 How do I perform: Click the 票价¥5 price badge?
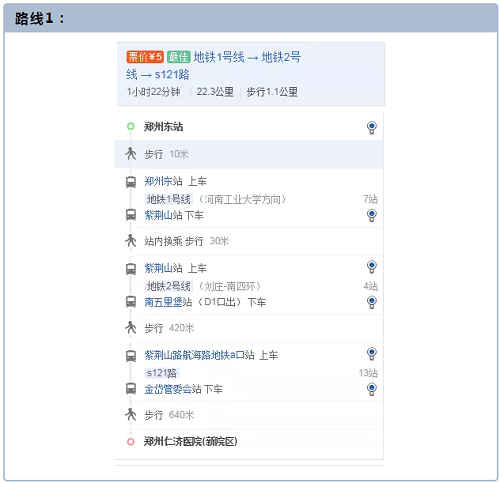pyautogui.click(x=145, y=57)
